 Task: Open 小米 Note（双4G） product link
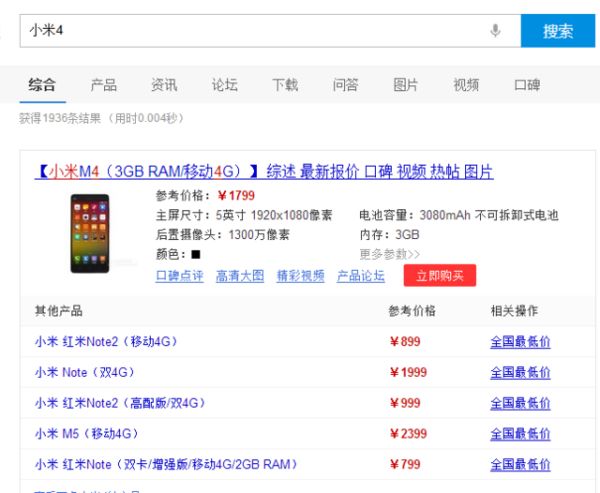(85, 372)
